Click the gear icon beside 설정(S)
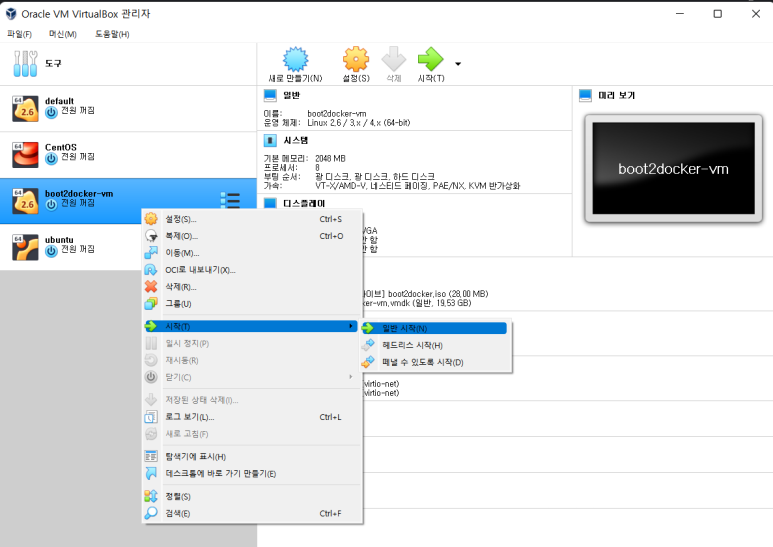773x547 pixels. point(151,219)
